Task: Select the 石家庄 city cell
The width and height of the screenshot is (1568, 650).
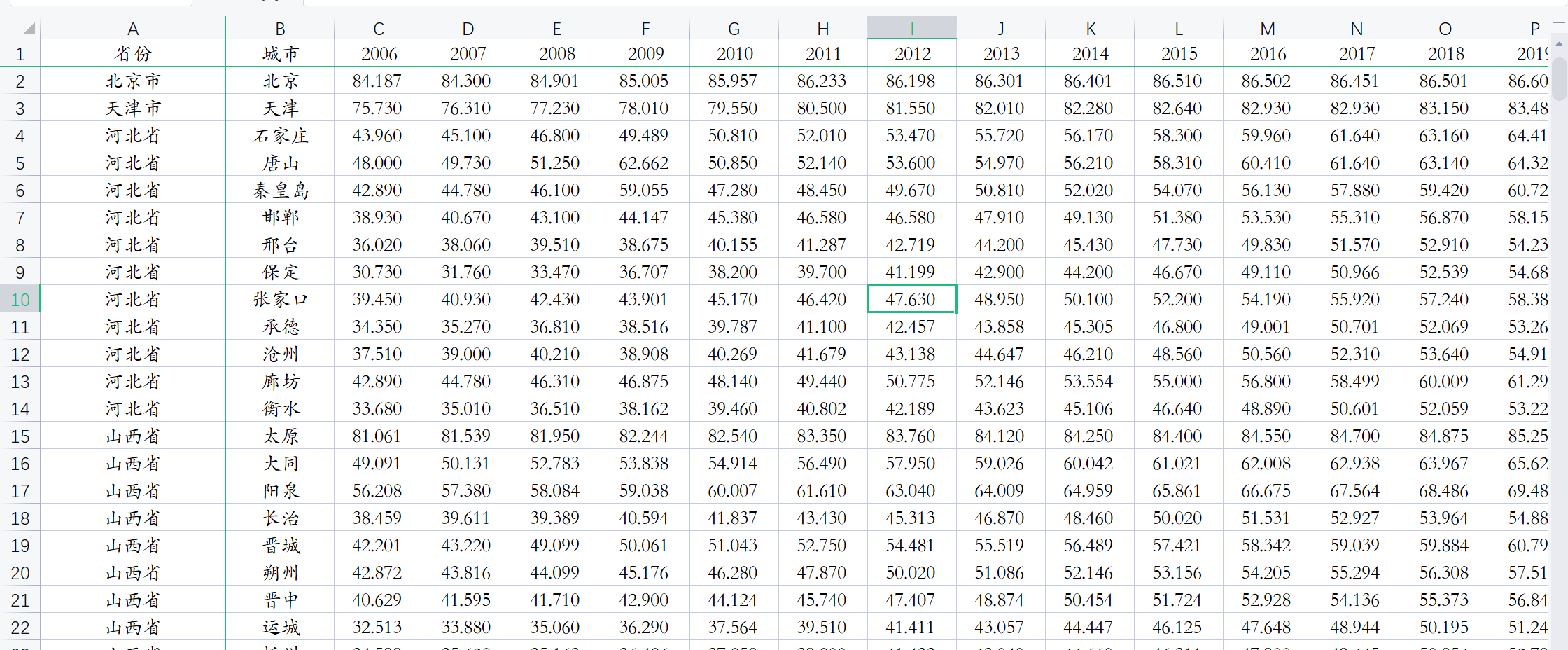Action: pos(280,136)
